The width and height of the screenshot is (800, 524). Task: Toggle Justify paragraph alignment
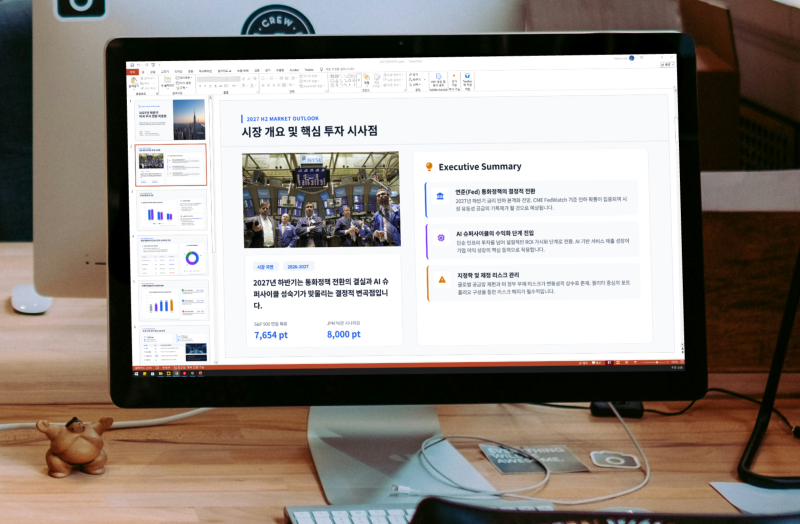point(279,85)
